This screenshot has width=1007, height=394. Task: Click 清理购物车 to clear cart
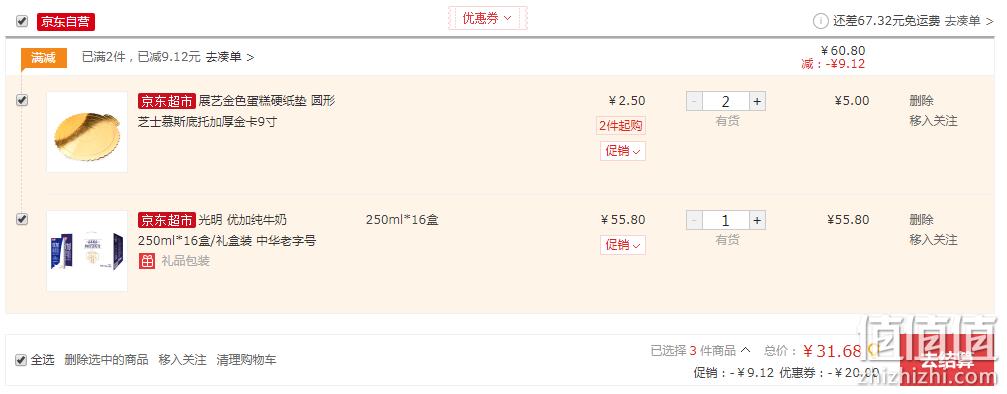coord(247,360)
